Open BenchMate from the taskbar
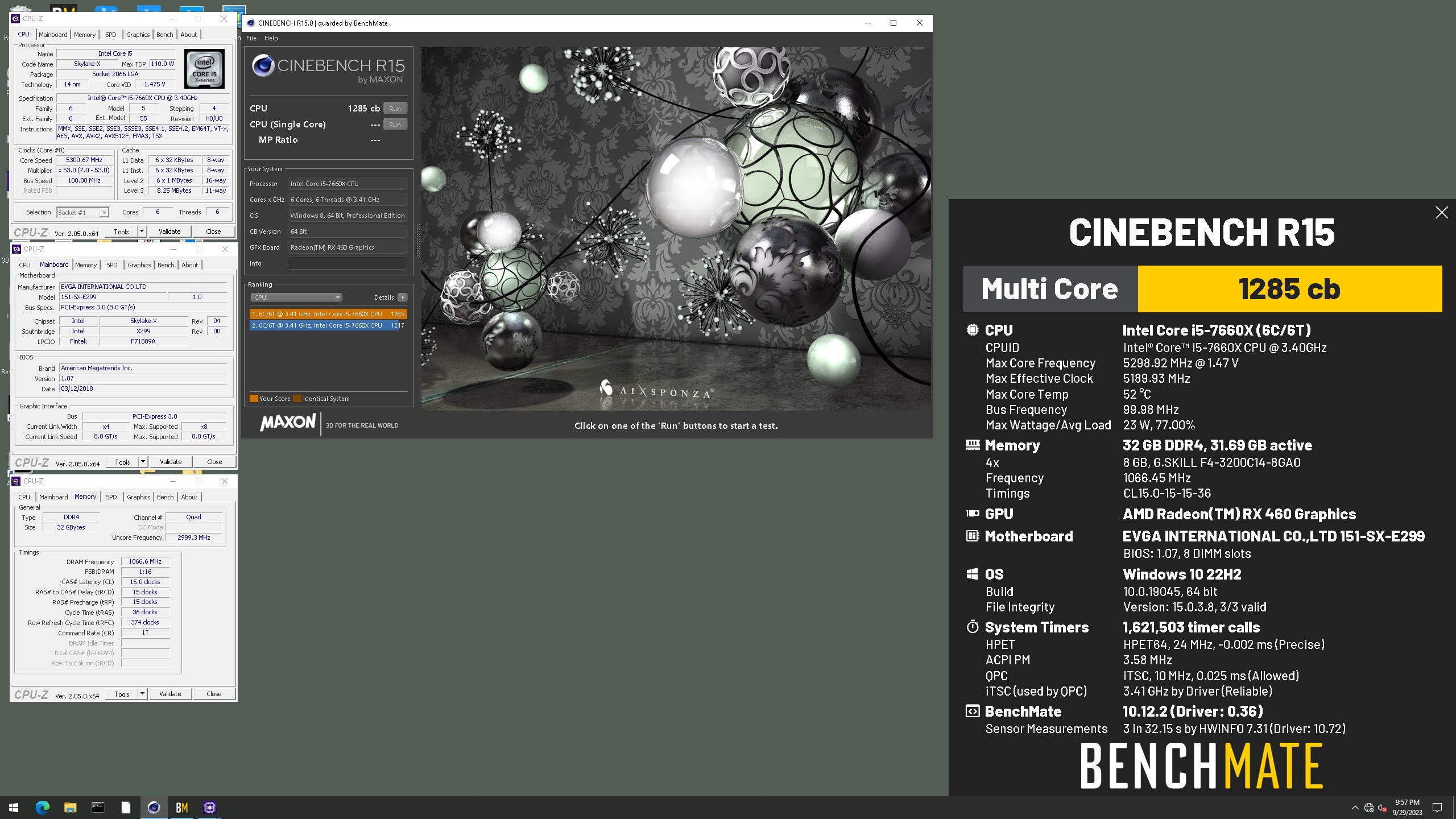Image resolution: width=1456 pixels, height=819 pixels. pos(181,807)
